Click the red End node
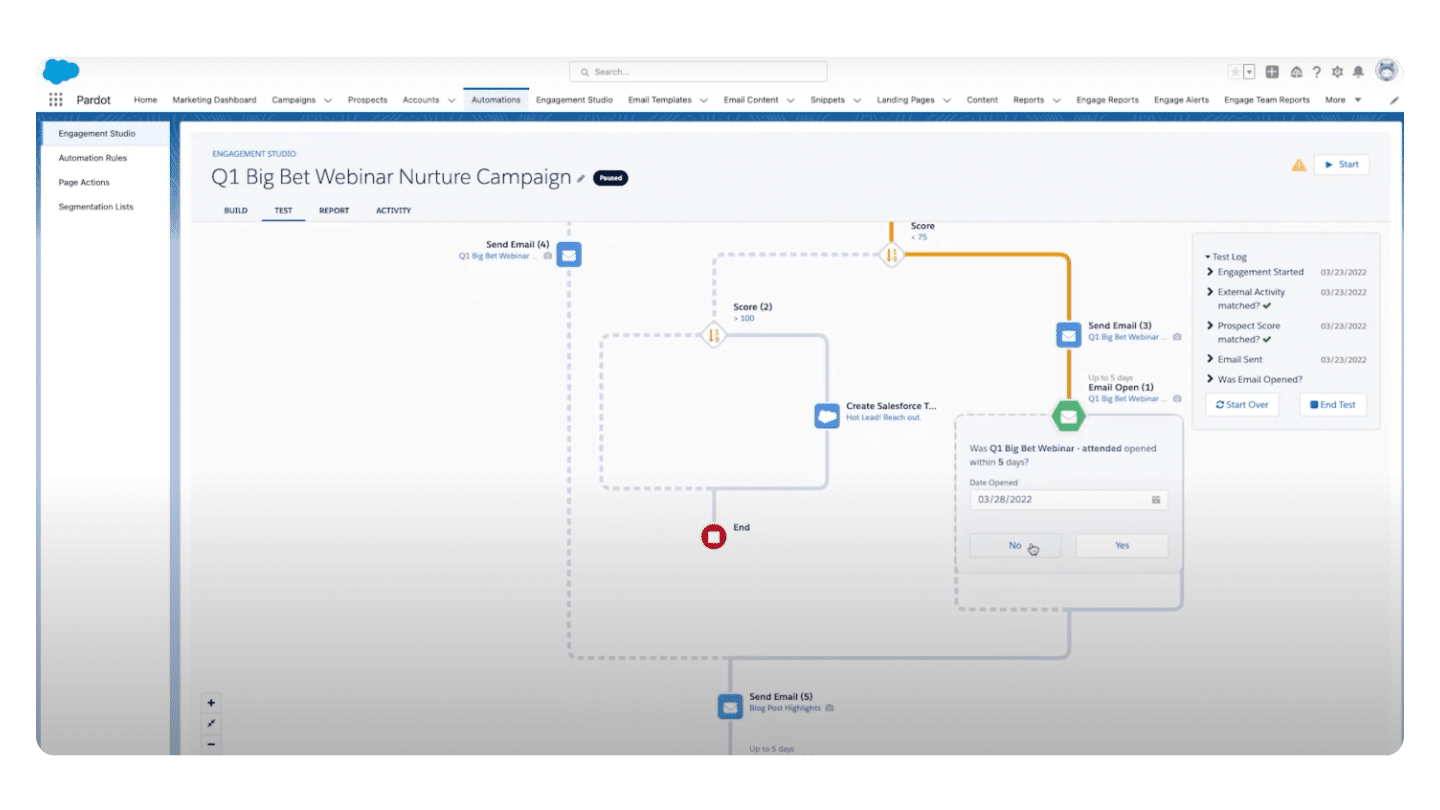Viewport: 1440px width, 810px height. 713,537
